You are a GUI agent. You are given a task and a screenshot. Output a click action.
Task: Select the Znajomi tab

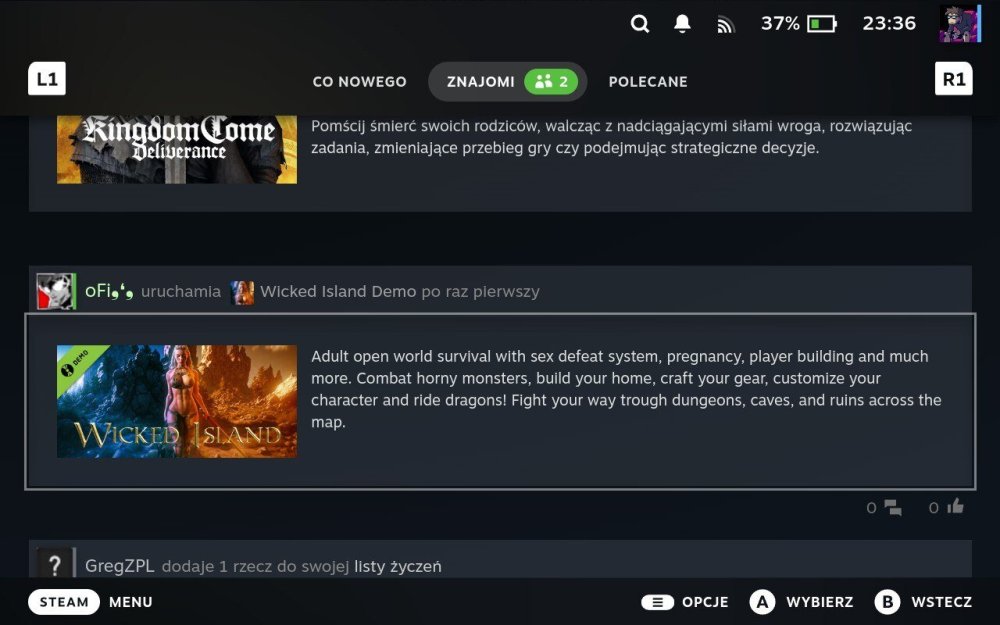point(507,82)
